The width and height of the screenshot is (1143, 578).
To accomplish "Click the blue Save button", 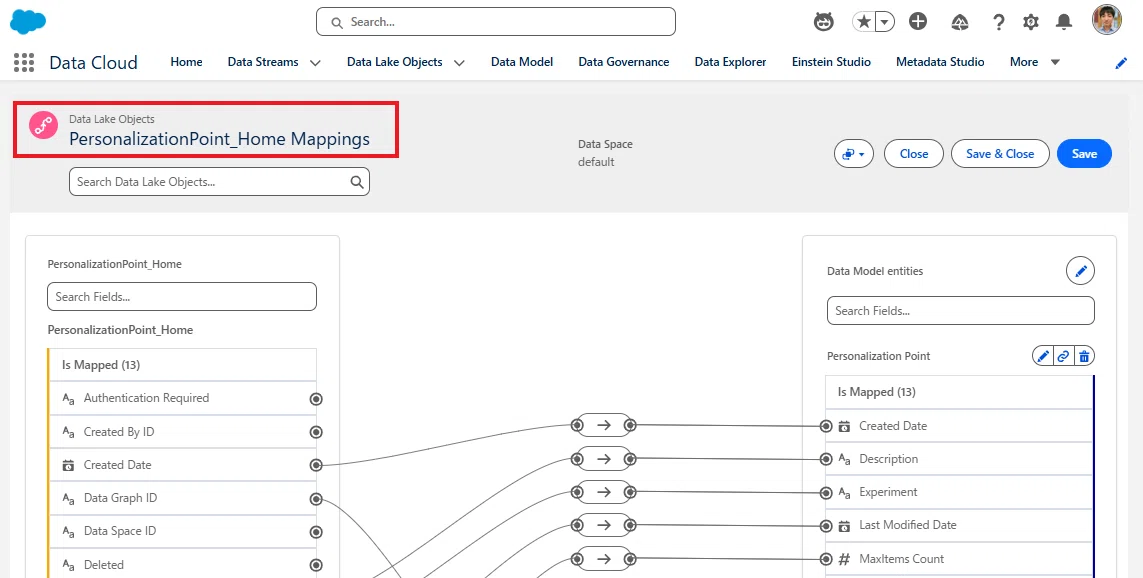I will [x=1084, y=154].
